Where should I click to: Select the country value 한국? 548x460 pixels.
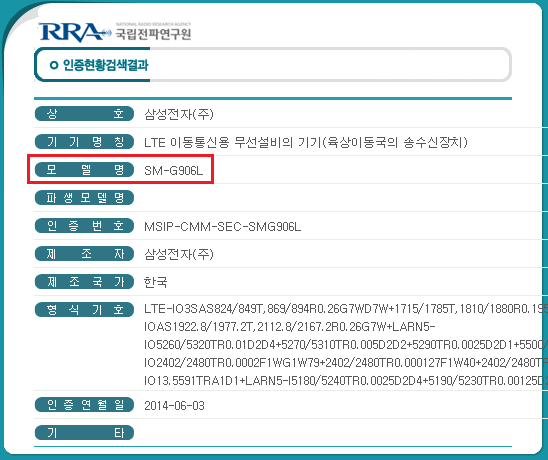click(156, 282)
